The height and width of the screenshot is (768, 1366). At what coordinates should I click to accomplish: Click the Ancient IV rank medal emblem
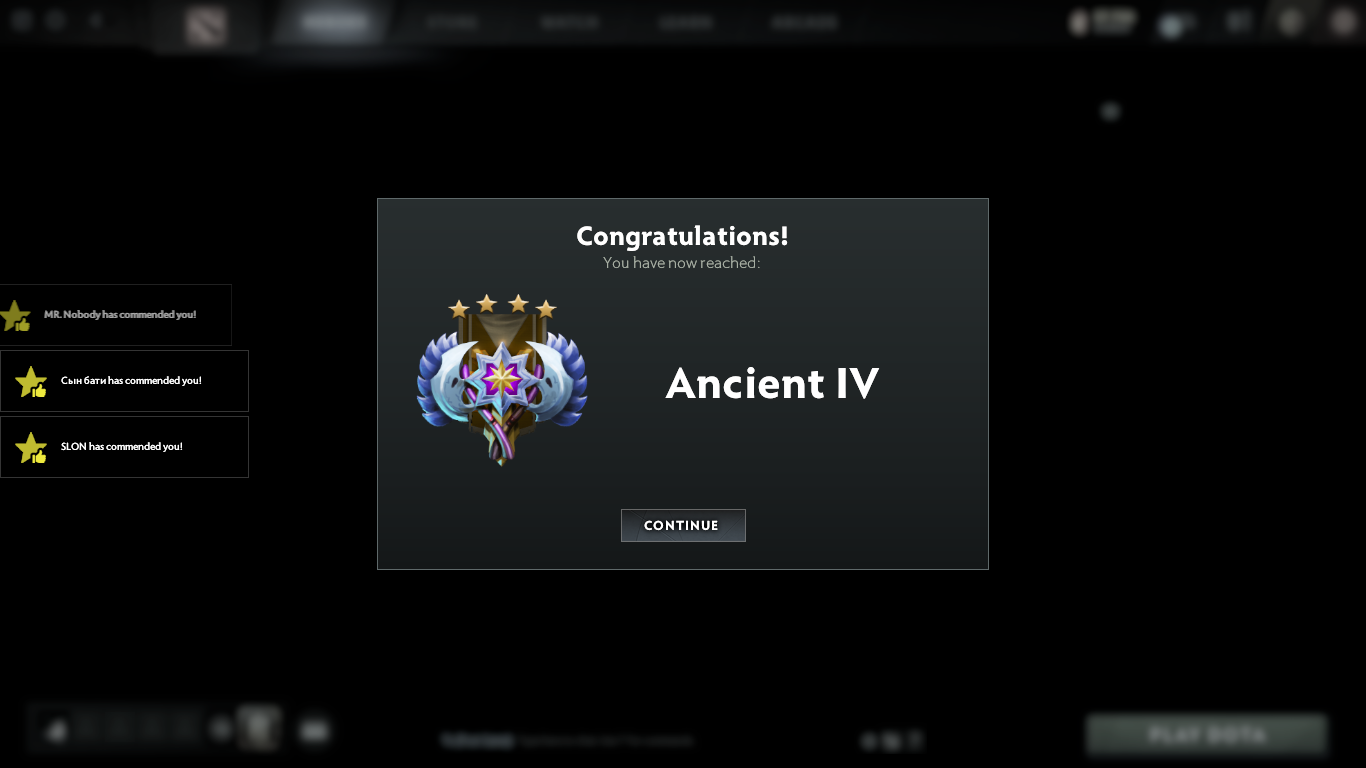click(x=502, y=381)
